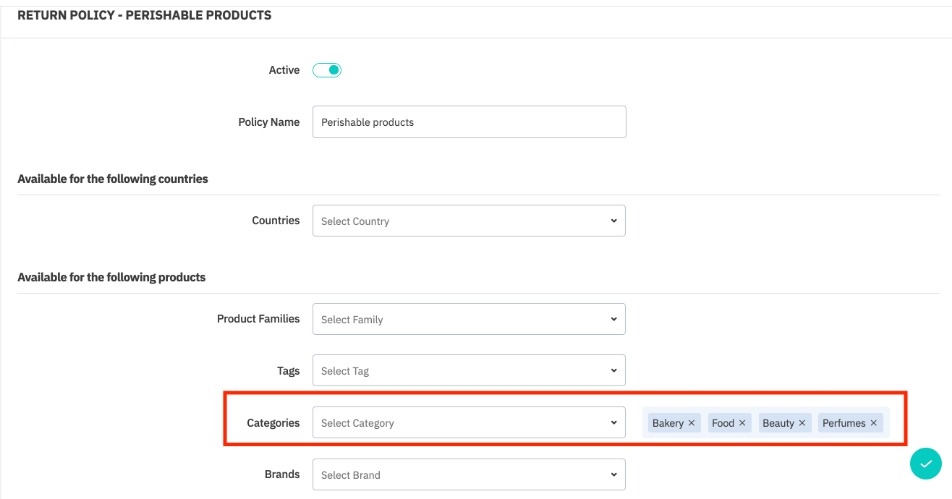
Task: Click the Food chip label
Action: [723, 423]
